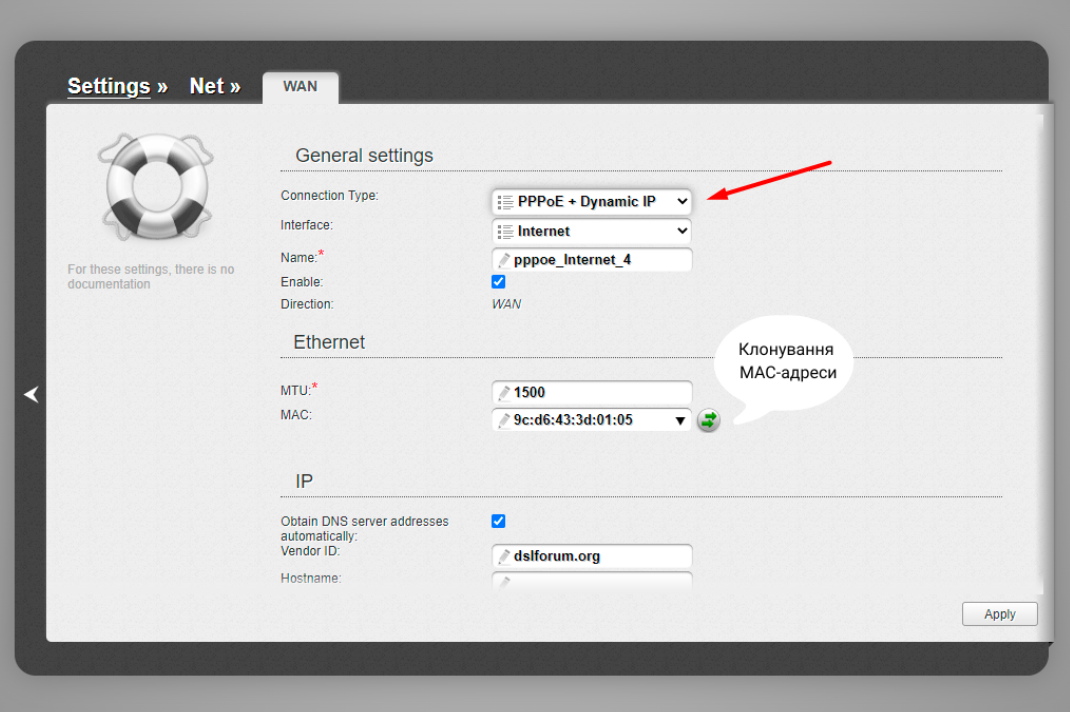Click the list icon in Connection Type
1070x712 pixels.
tap(505, 202)
